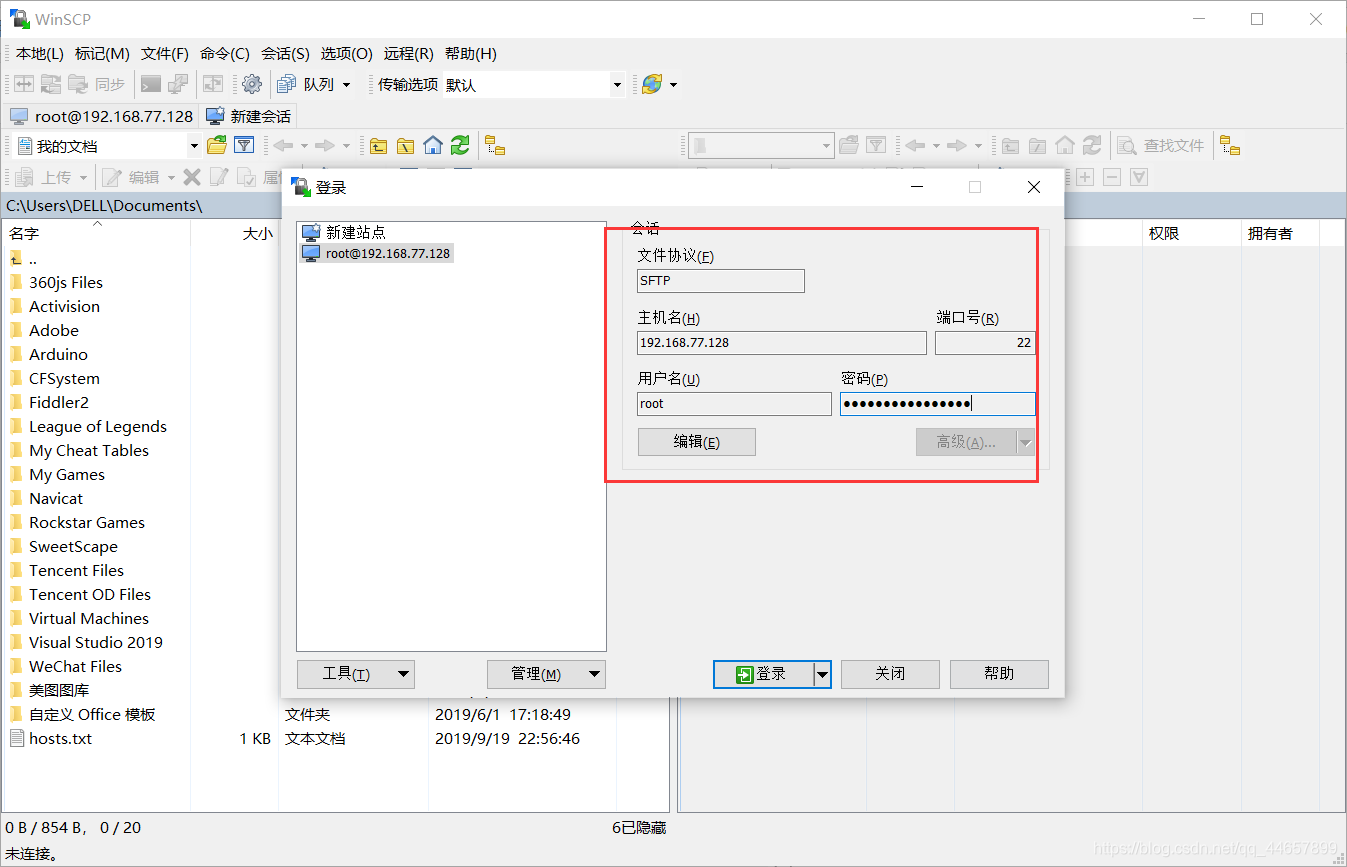Open the 选项(O) menu
This screenshot has height=867, width=1347.
tap(346, 54)
